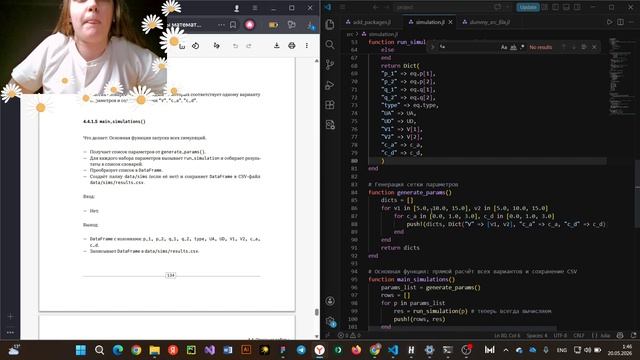The image size is (640, 360).
Task: Click the simulation.jl breadcrumb segment
Action: point(380,34)
